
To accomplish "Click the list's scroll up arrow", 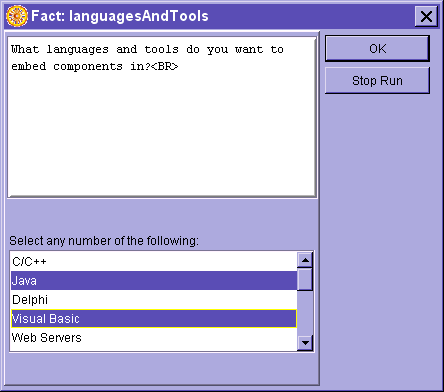I will 305,260.
